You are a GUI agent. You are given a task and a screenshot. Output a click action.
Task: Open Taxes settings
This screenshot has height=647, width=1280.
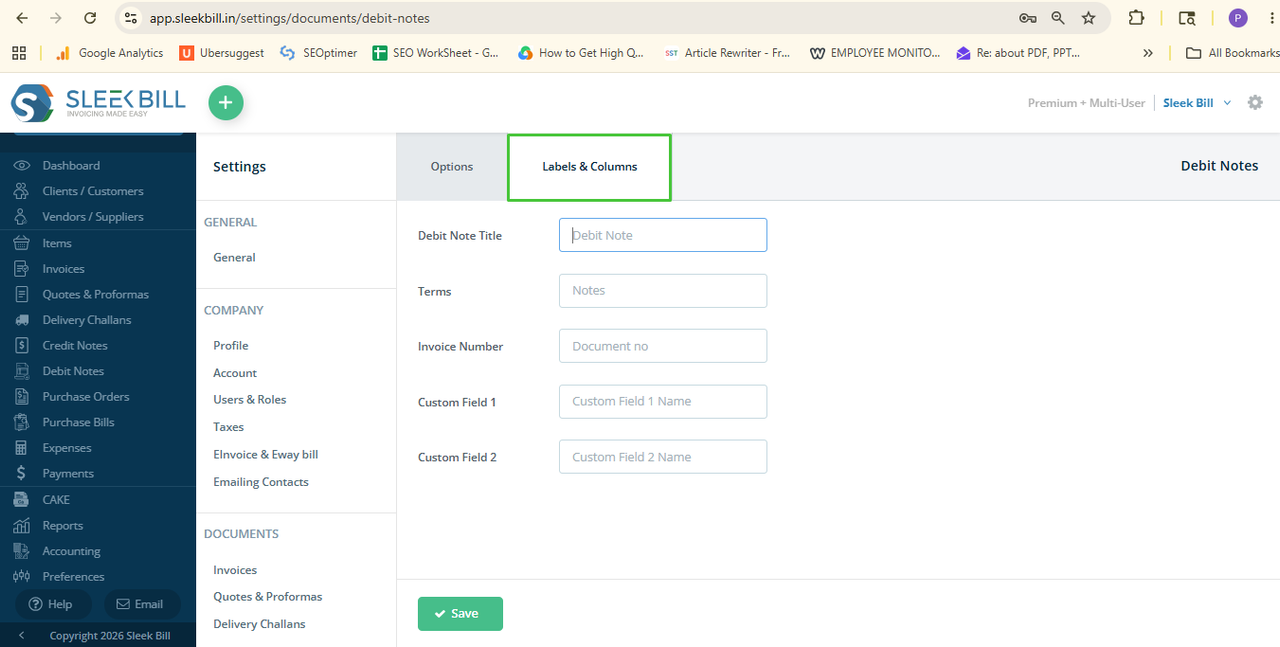pyautogui.click(x=229, y=427)
